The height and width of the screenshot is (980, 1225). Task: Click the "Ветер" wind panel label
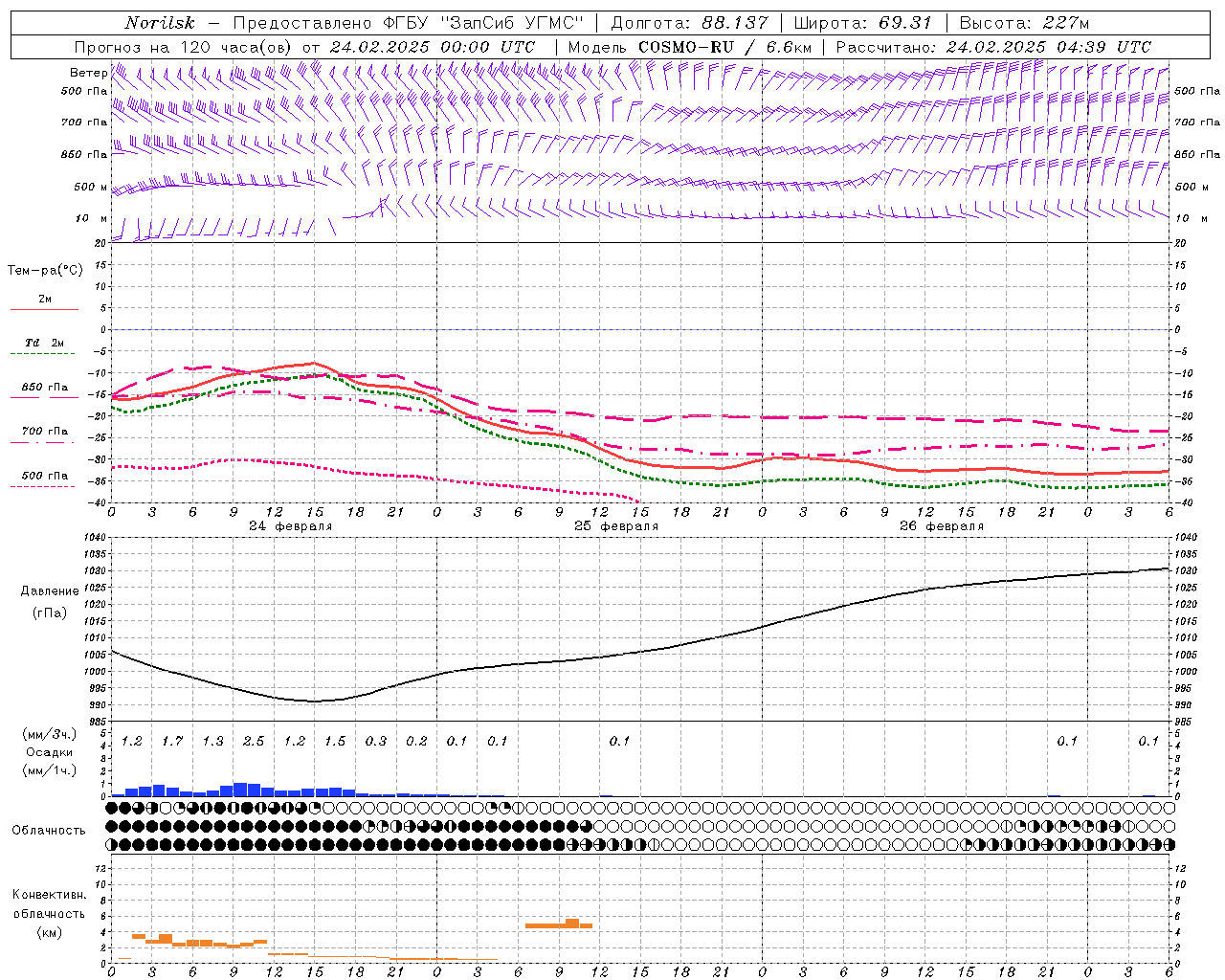88,73
